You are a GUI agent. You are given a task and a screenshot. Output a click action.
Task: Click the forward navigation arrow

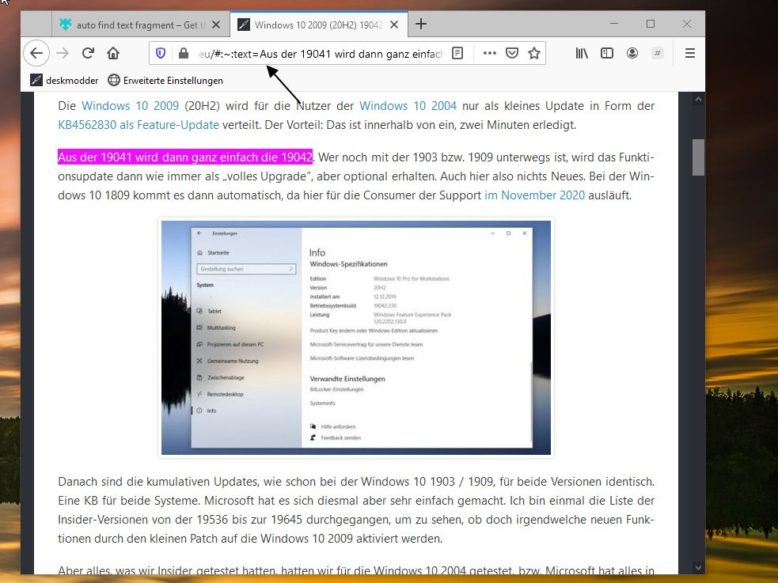[63, 53]
